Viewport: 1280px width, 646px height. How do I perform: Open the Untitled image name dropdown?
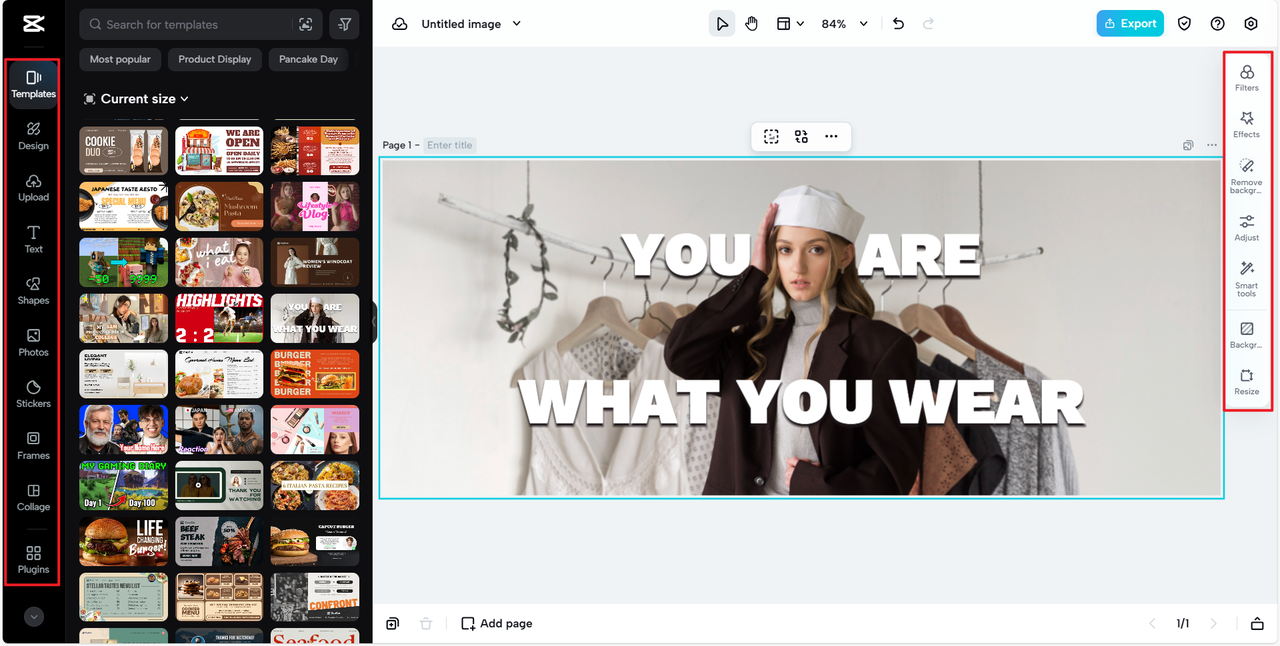click(x=471, y=24)
